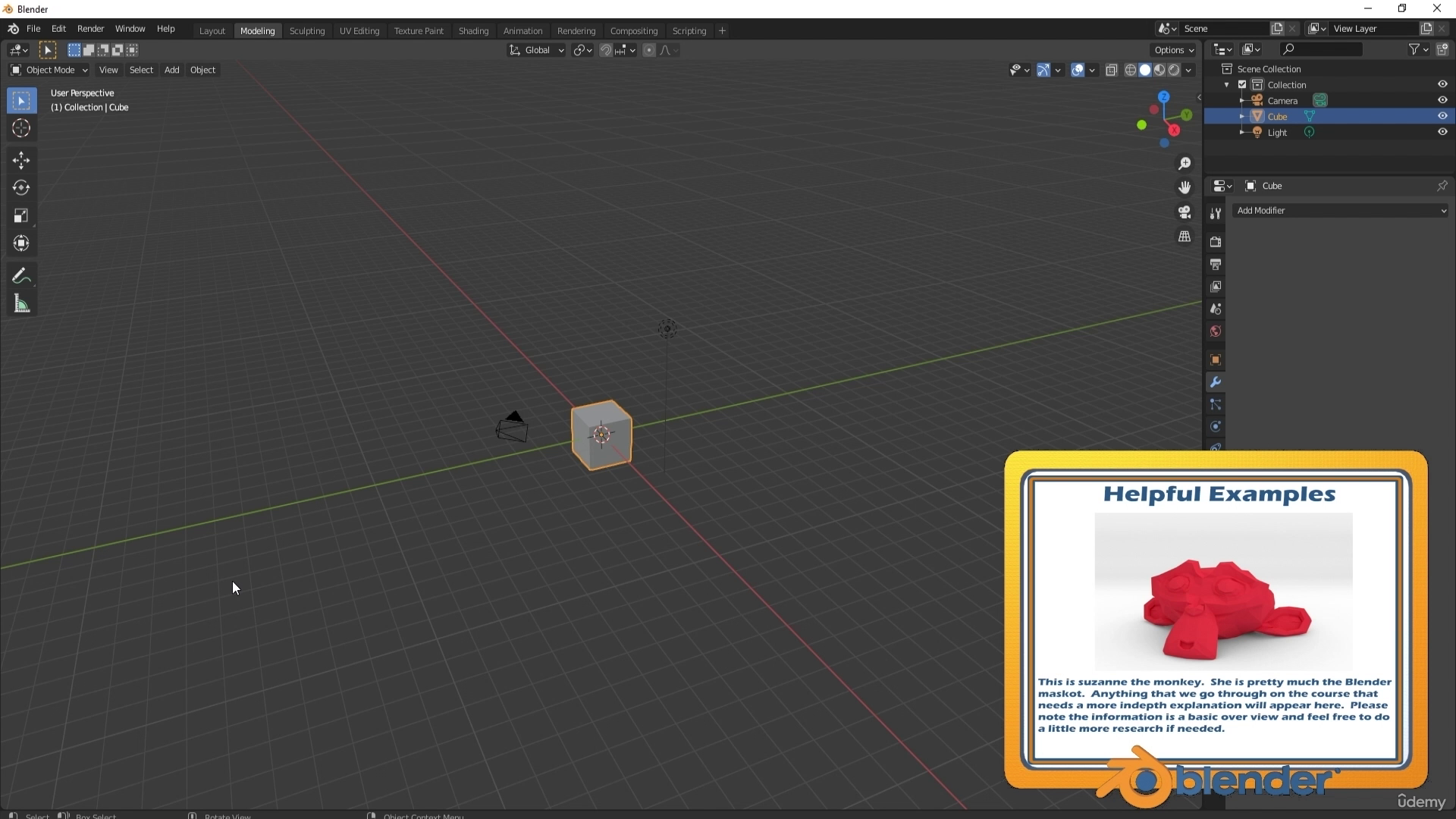Click the Cube mesh data icon

pos(1310,116)
